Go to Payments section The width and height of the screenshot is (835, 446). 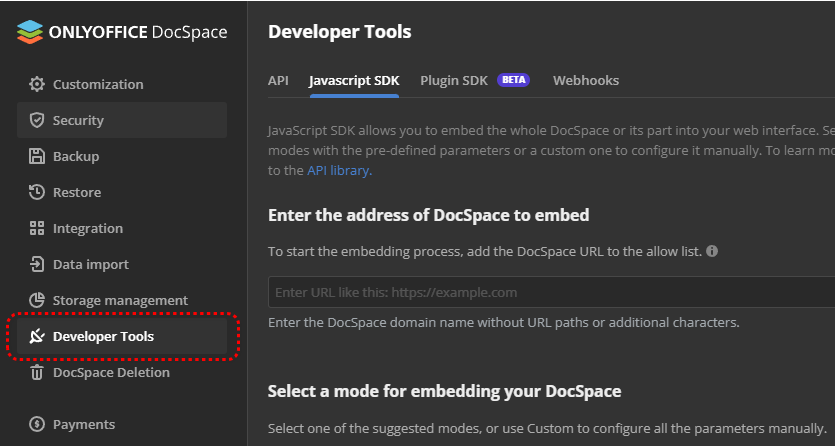(122, 424)
